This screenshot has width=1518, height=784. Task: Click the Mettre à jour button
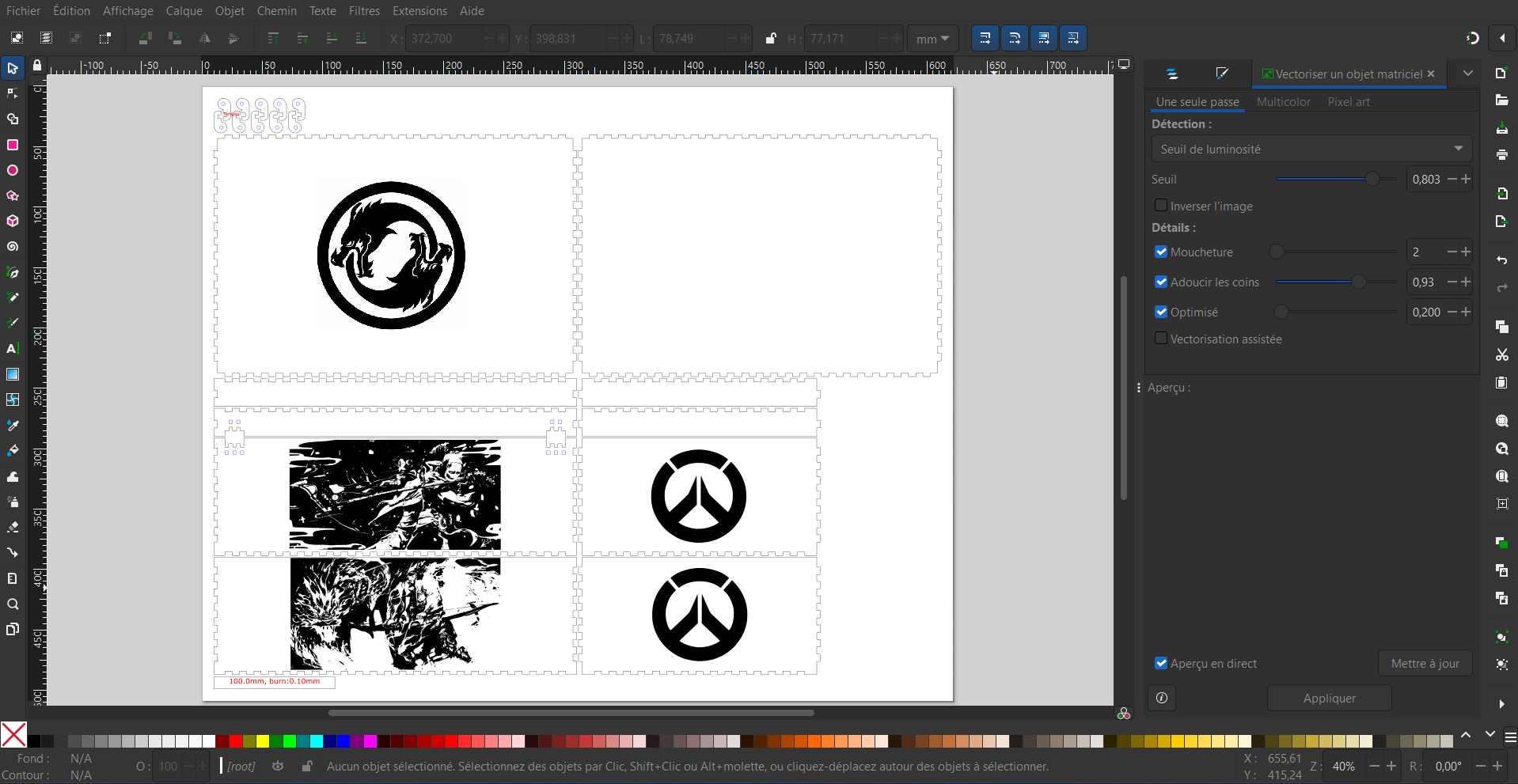tap(1425, 663)
